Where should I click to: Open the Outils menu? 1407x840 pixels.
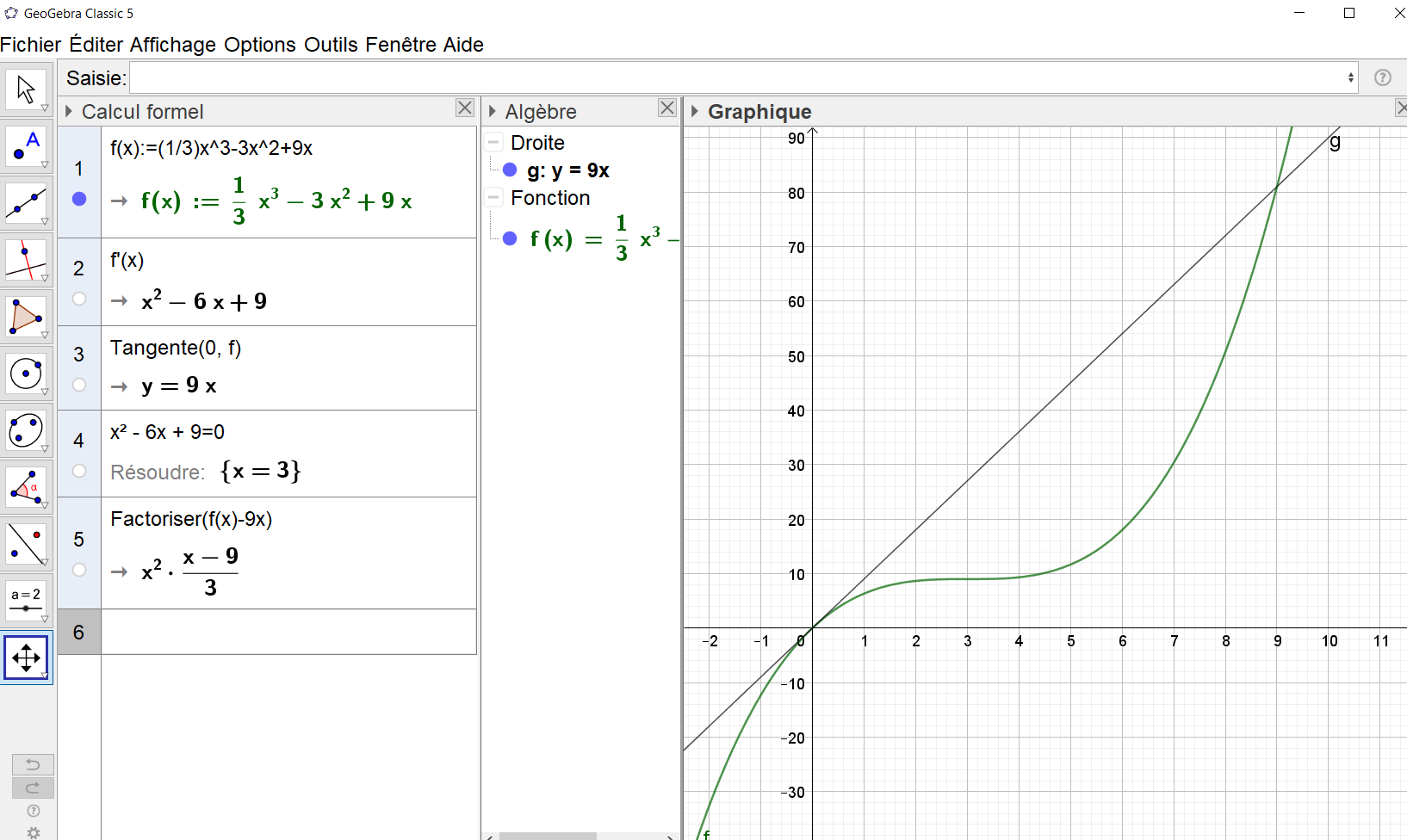(x=331, y=45)
